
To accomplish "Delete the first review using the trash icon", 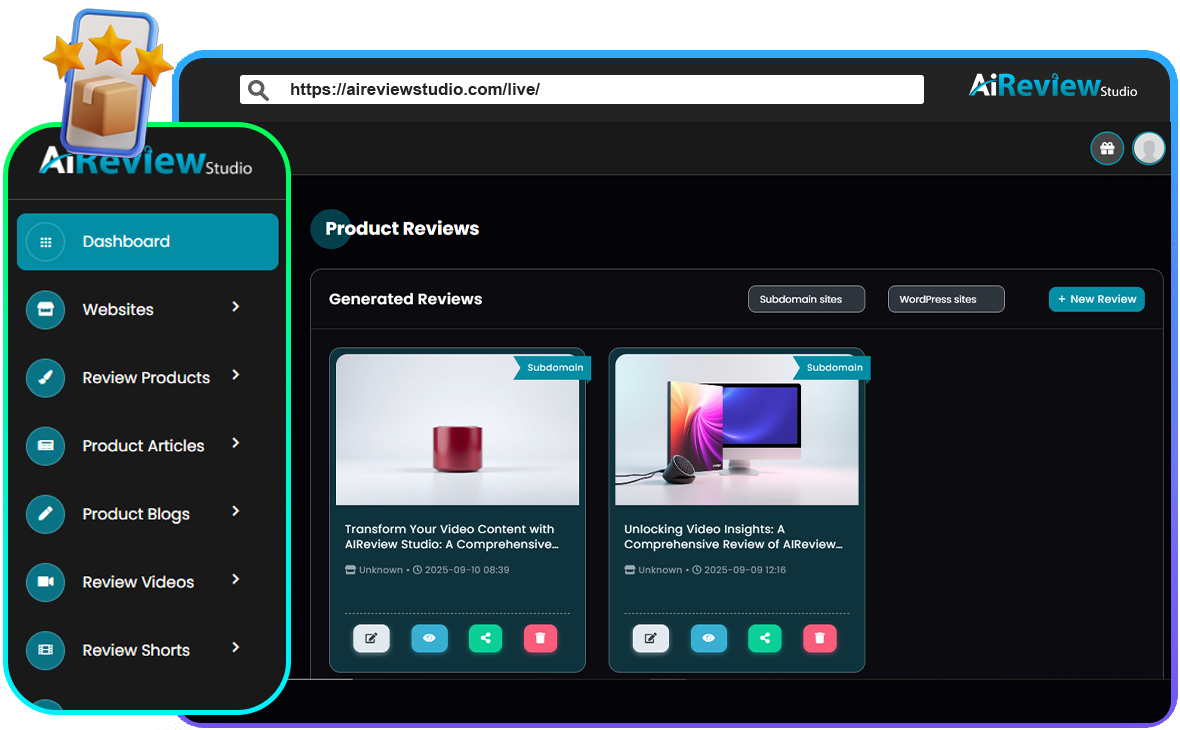I will (540, 638).
